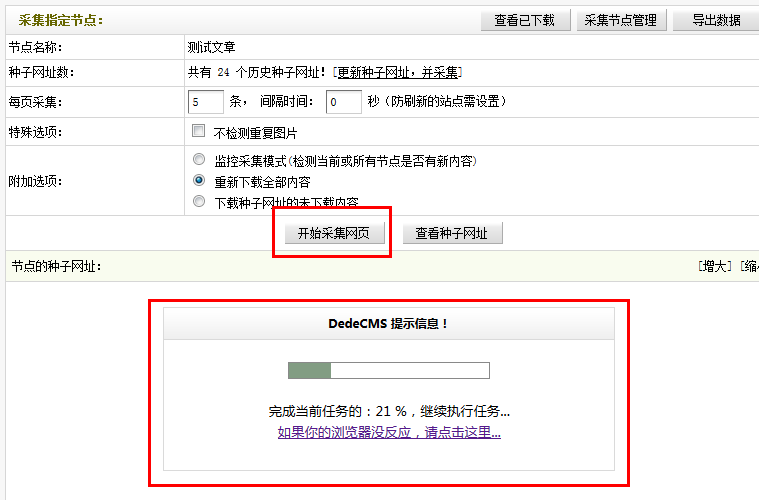Click 更新种子网址，并采集 link
Image resolution: width=759 pixels, height=500 pixels.
tap(398, 73)
